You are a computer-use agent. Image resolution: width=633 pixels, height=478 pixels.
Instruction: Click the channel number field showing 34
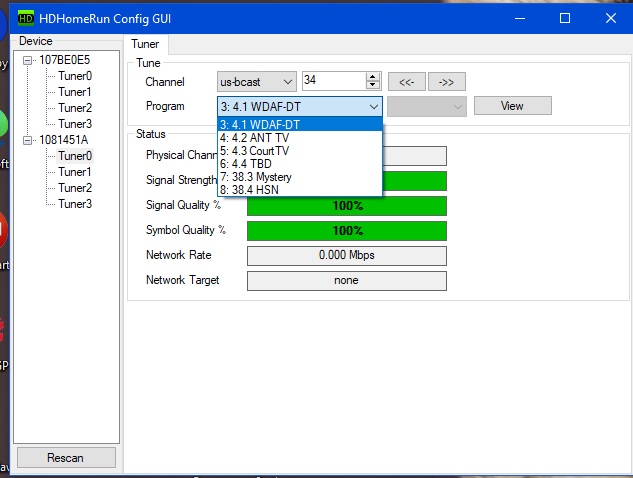tap(334, 81)
